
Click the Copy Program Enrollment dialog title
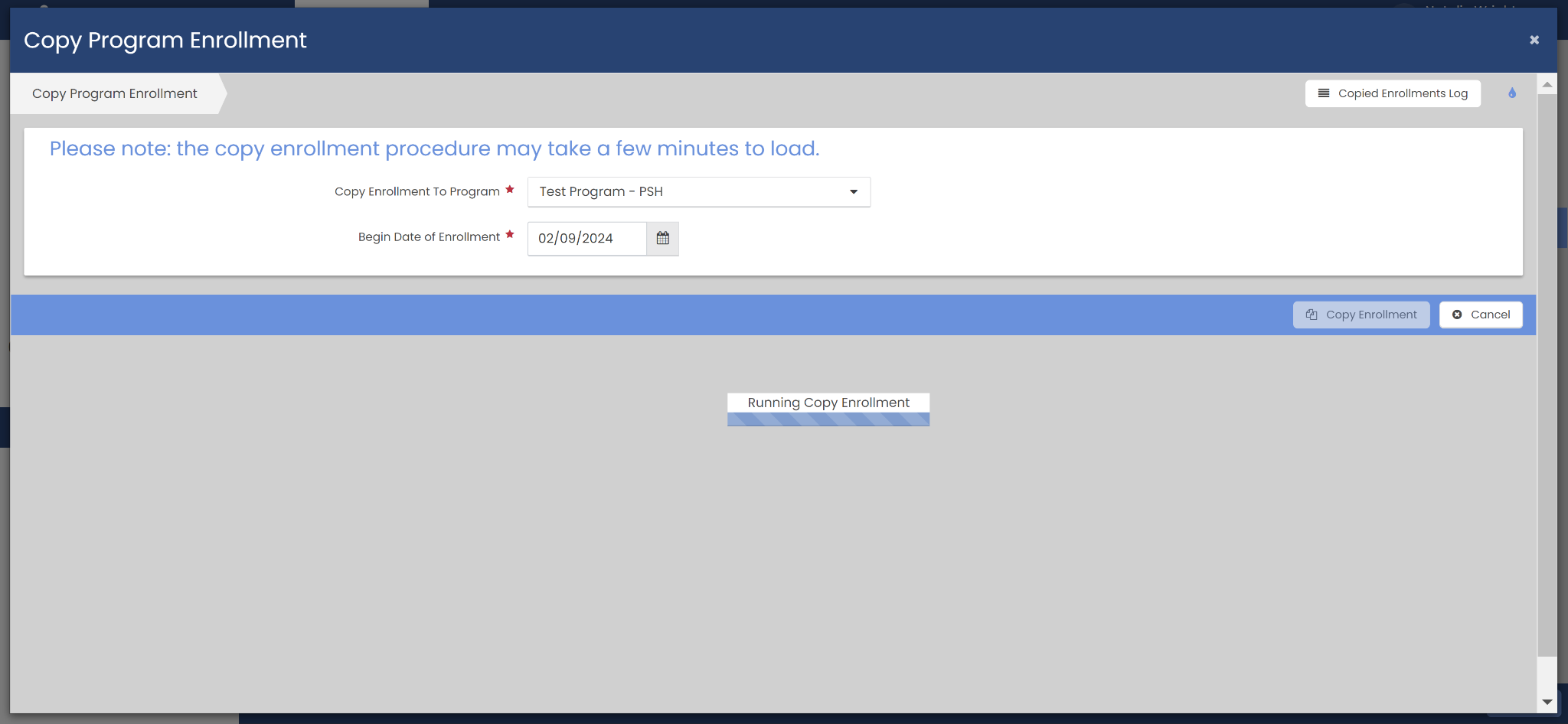pyautogui.click(x=165, y=40)
